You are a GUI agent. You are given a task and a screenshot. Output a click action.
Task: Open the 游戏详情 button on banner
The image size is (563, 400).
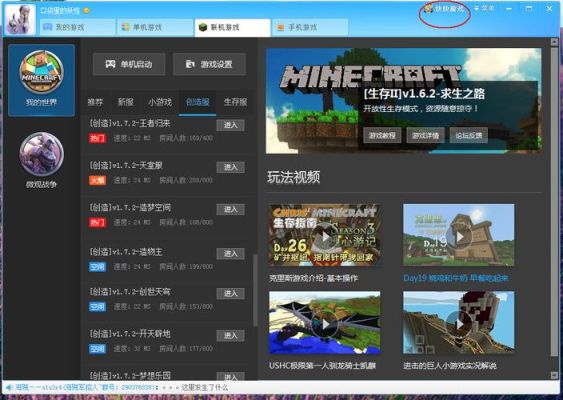(425, 135)
